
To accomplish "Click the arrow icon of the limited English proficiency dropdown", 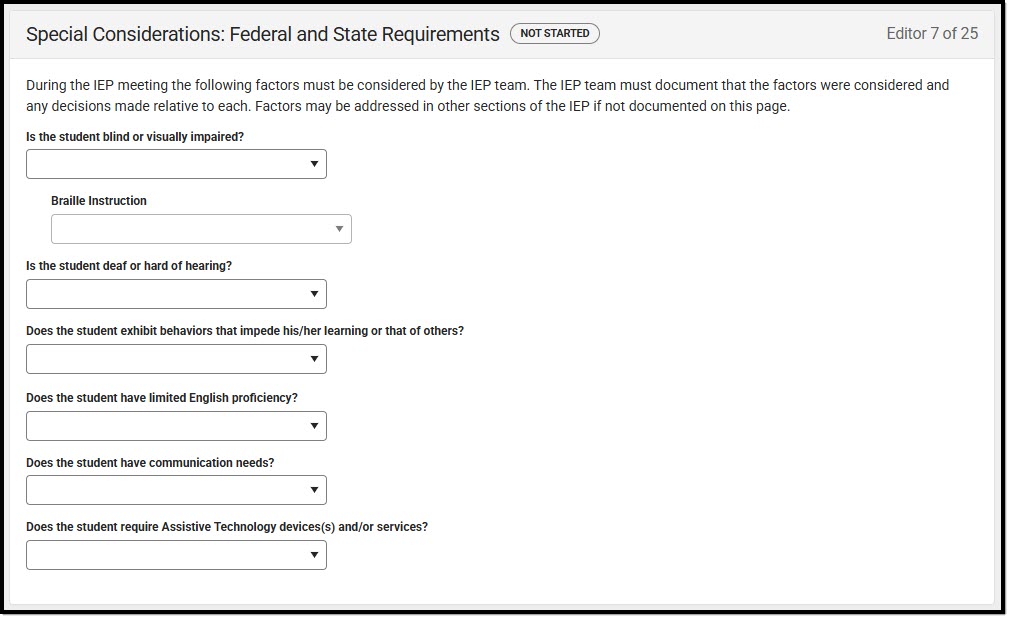I will tap(314, 426).
